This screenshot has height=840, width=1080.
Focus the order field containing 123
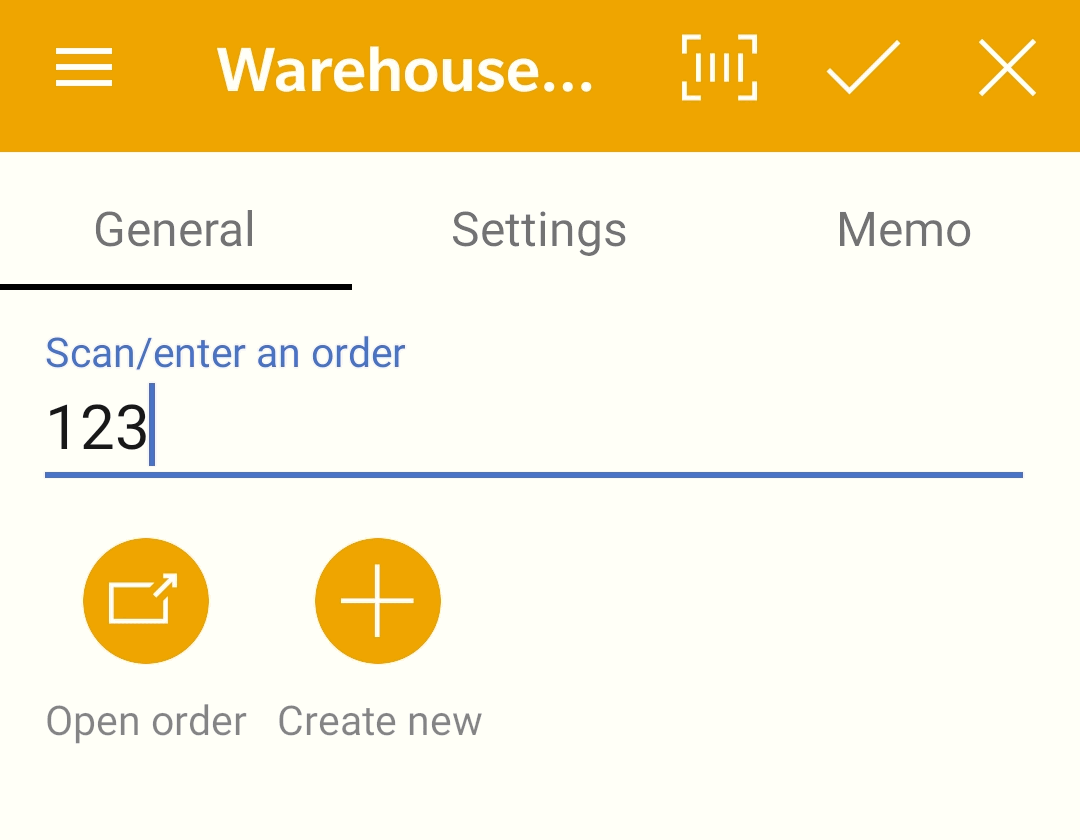pyautogui.click(x=534, y=428)
